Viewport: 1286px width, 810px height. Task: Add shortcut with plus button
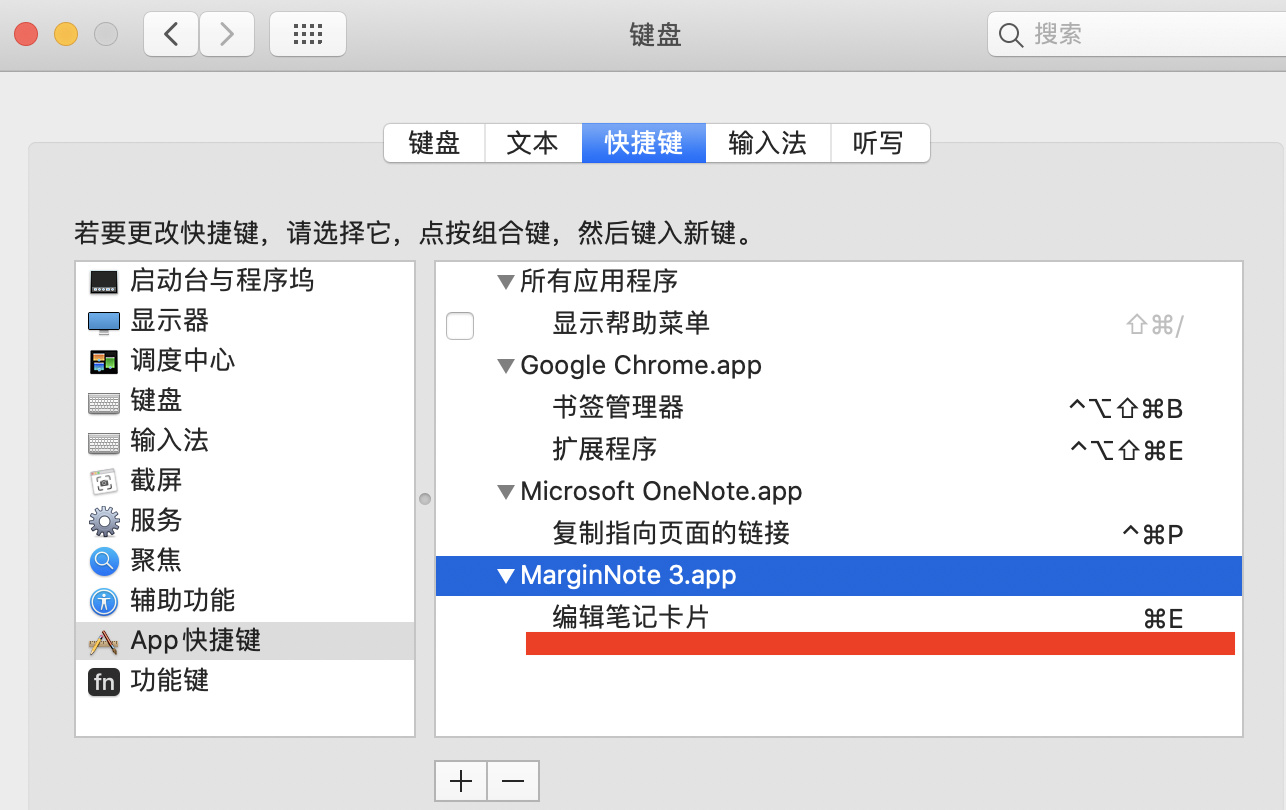(461, 781)
